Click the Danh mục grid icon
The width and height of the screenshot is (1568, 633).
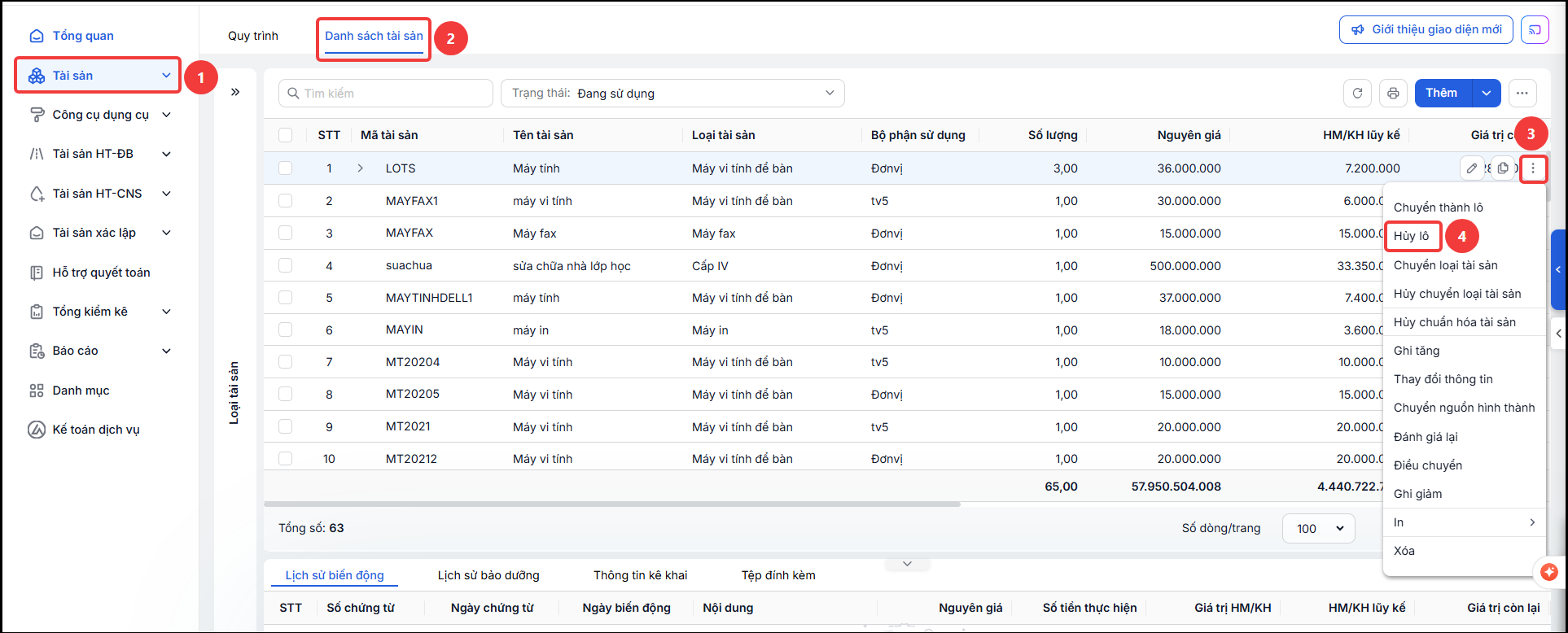37,391
